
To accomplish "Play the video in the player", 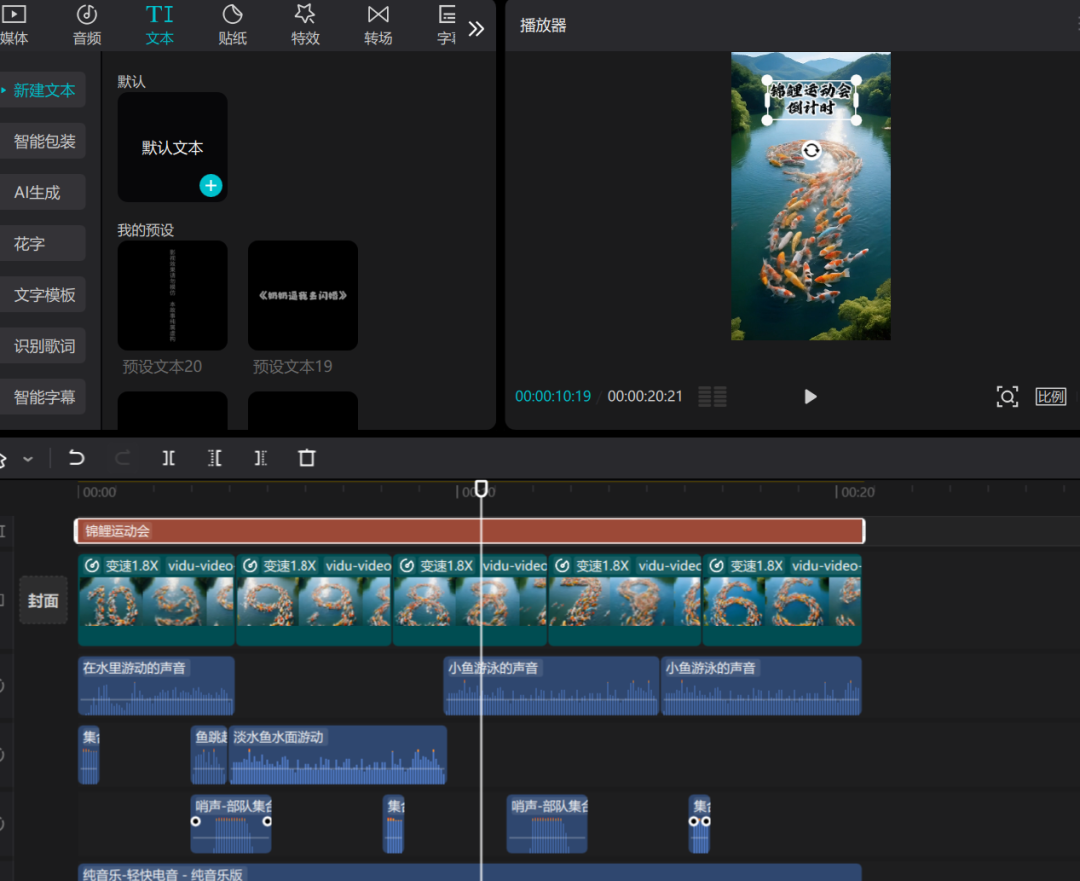I will tap(810, 396).
